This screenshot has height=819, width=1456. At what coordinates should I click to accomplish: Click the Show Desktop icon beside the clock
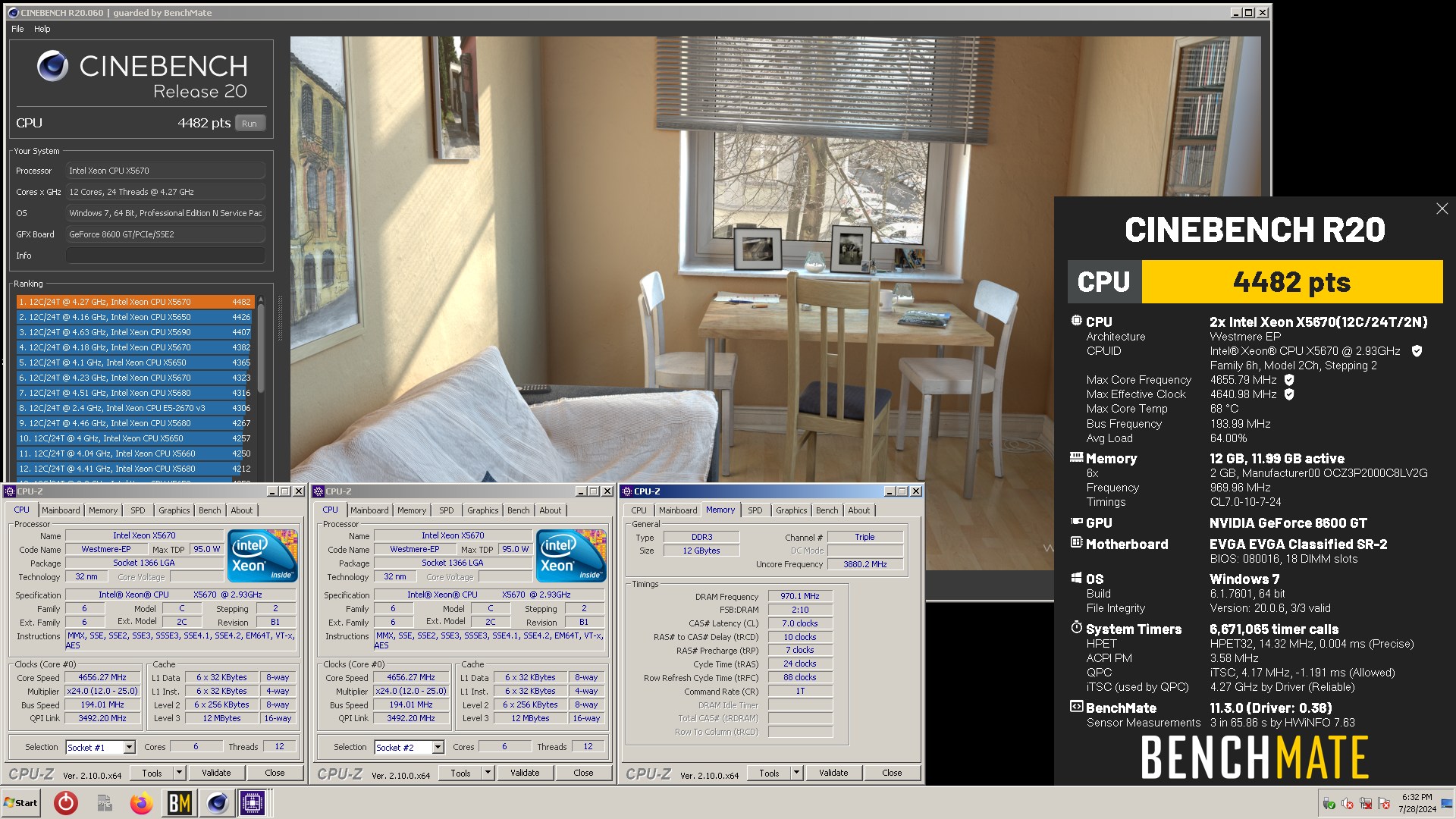pos(1447,803)
